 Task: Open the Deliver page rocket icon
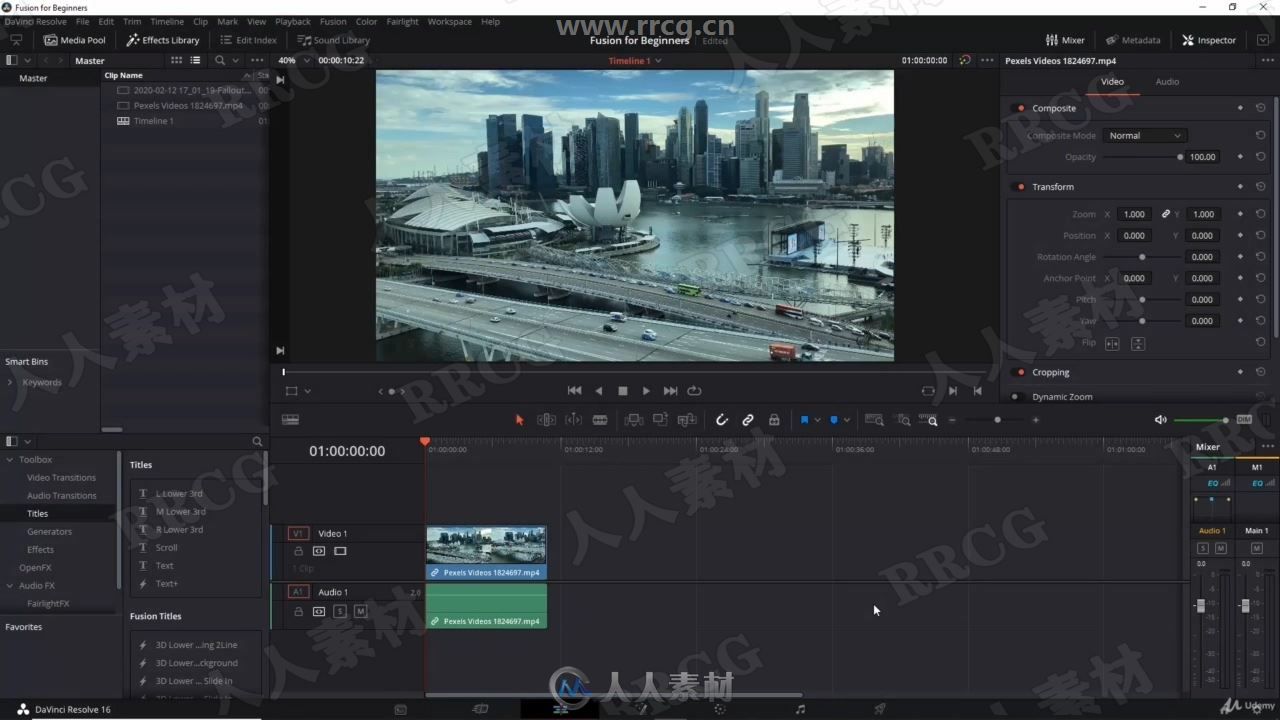coord(880,709)
